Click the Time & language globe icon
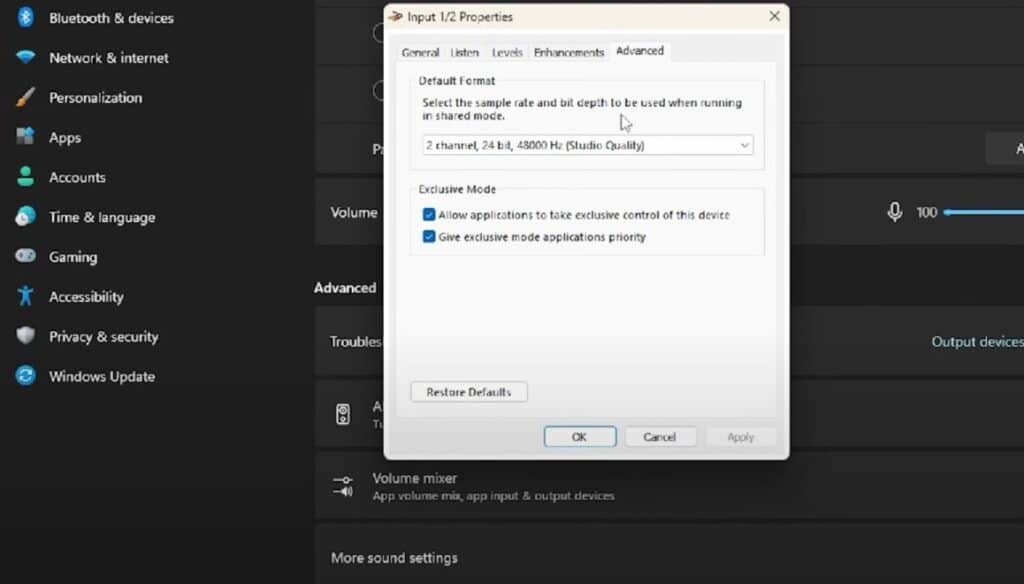Screen dimensions: 1024x584 [x=25, y=216]
